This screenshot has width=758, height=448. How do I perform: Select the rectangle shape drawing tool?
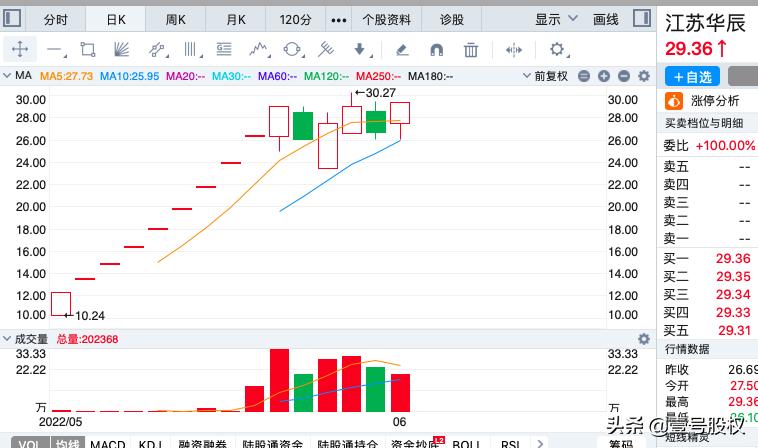pos(88,49)
